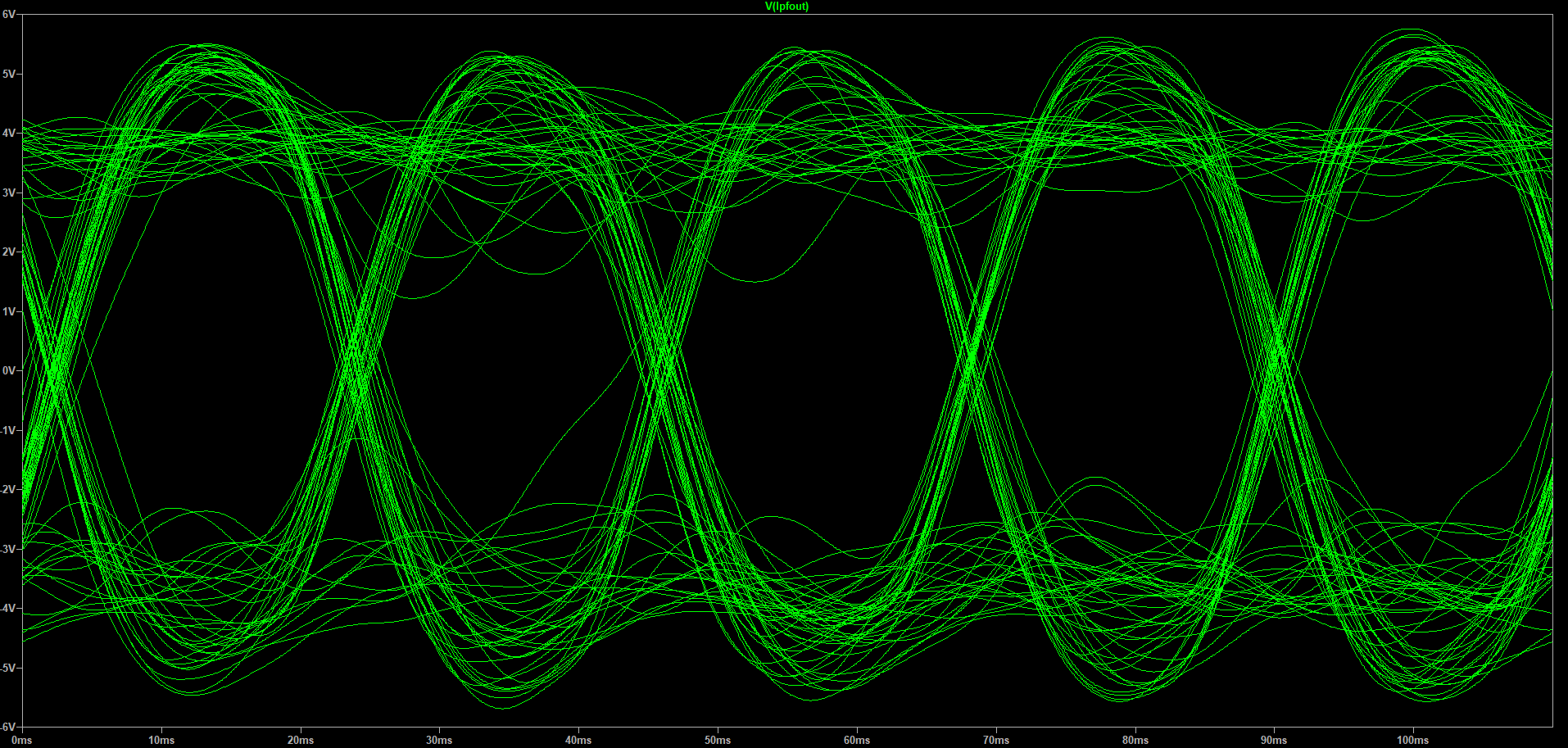Click the -3V vertical axis label
Image resolution: width=1568 pixels, height=748 pixels.
click(7, 549)
